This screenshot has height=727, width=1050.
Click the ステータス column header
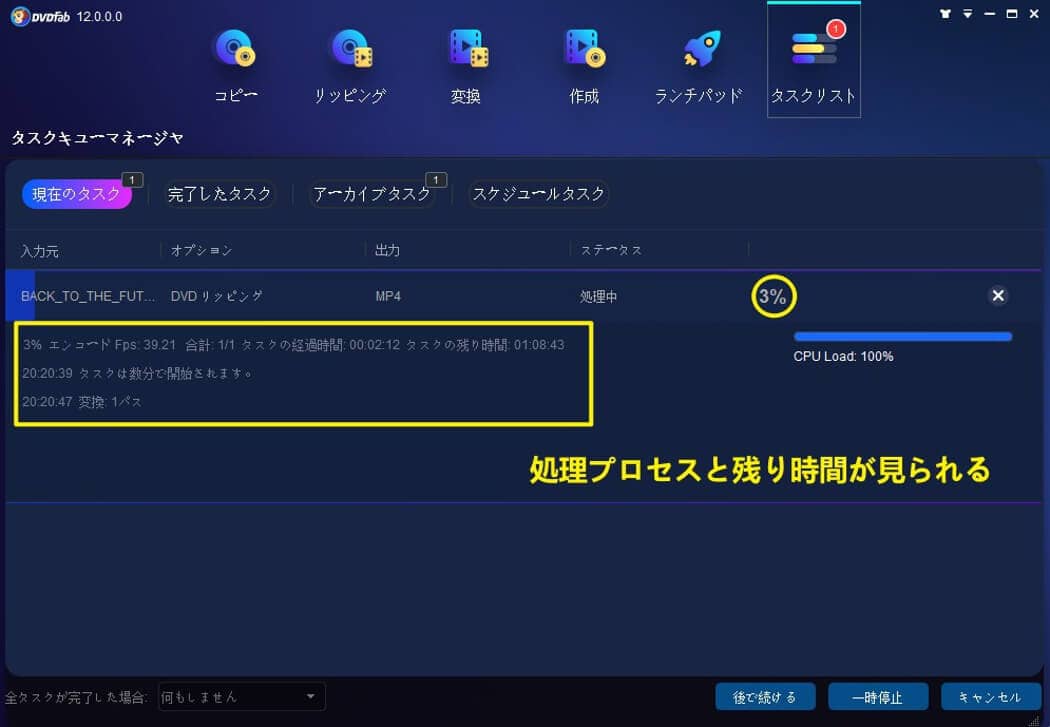[x=611, y=250]
